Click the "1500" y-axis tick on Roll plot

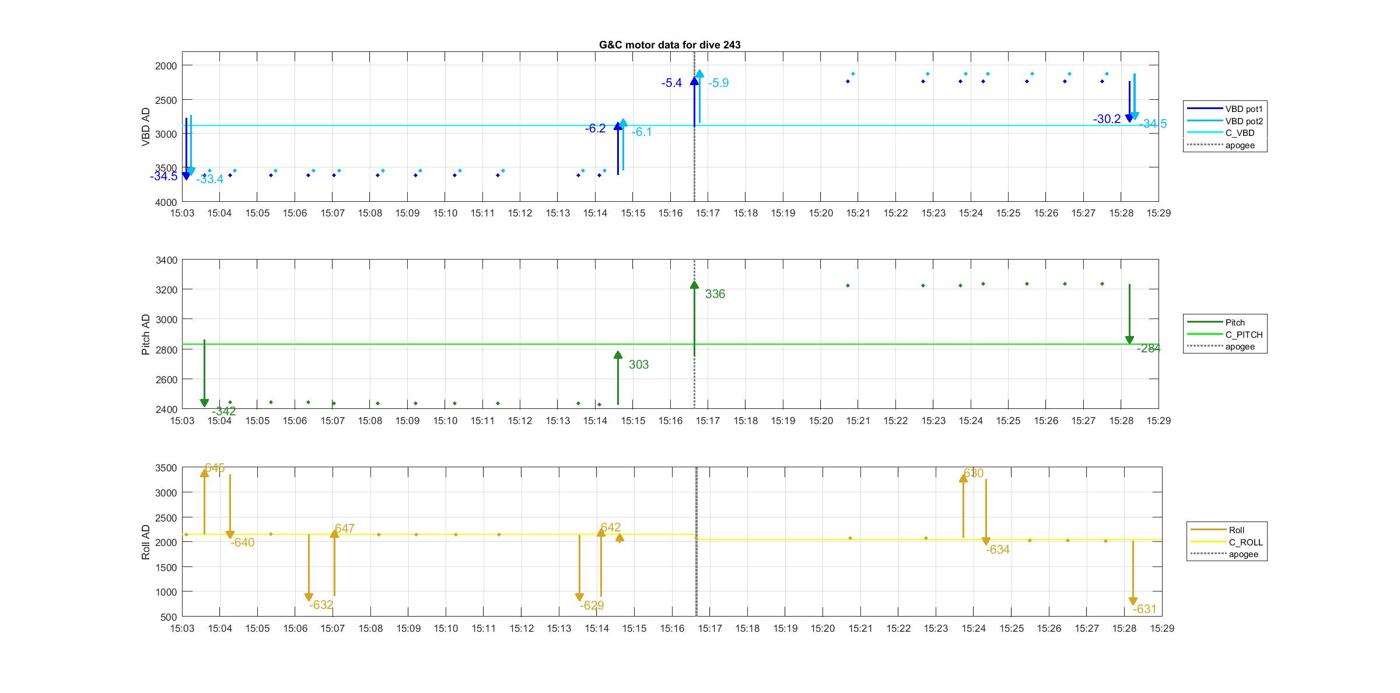[165, 567]
